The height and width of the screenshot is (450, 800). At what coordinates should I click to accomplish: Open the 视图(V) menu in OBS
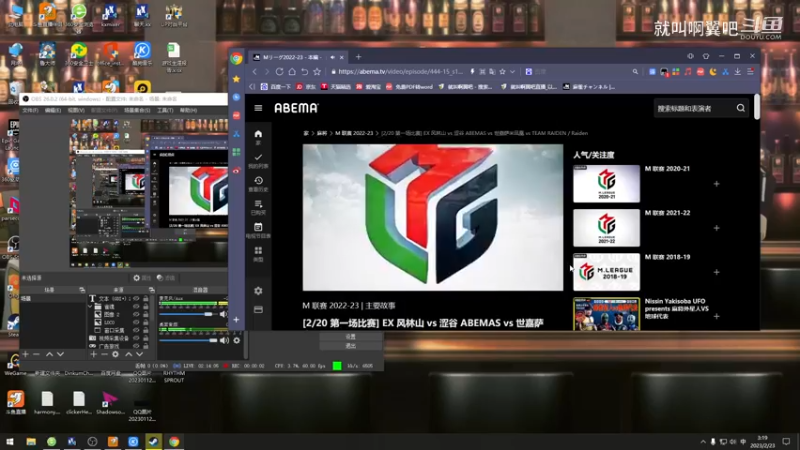tap(76, 110)
